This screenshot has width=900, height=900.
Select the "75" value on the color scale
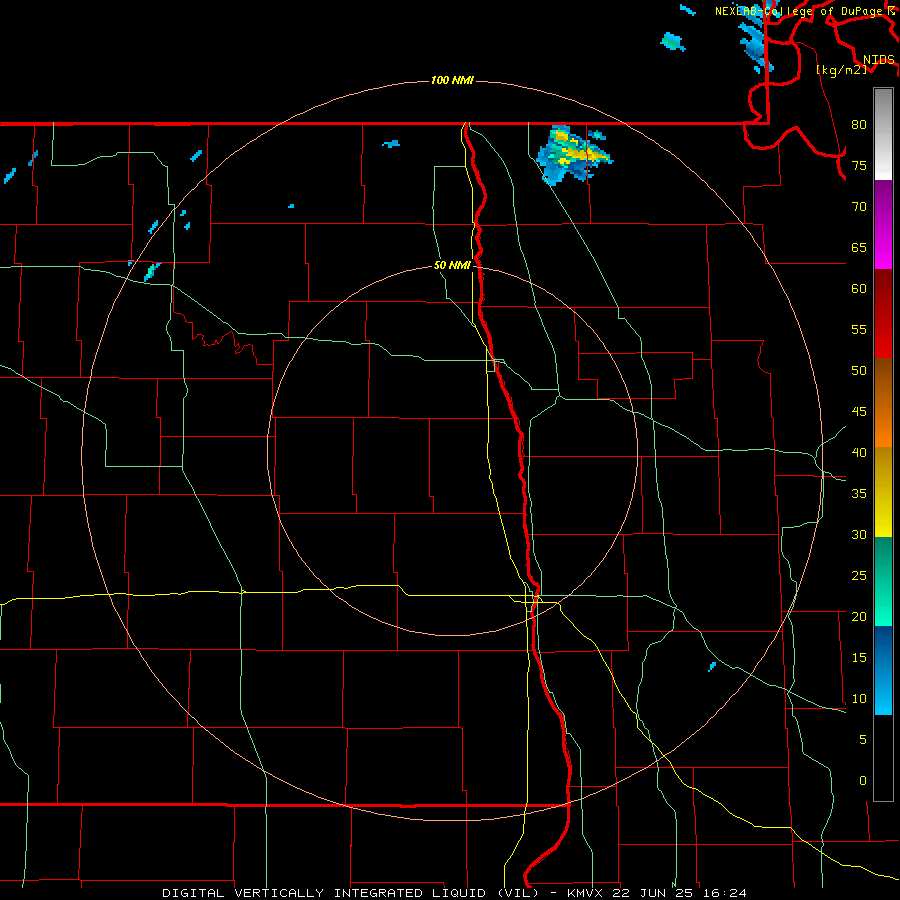tap(859, 166)
